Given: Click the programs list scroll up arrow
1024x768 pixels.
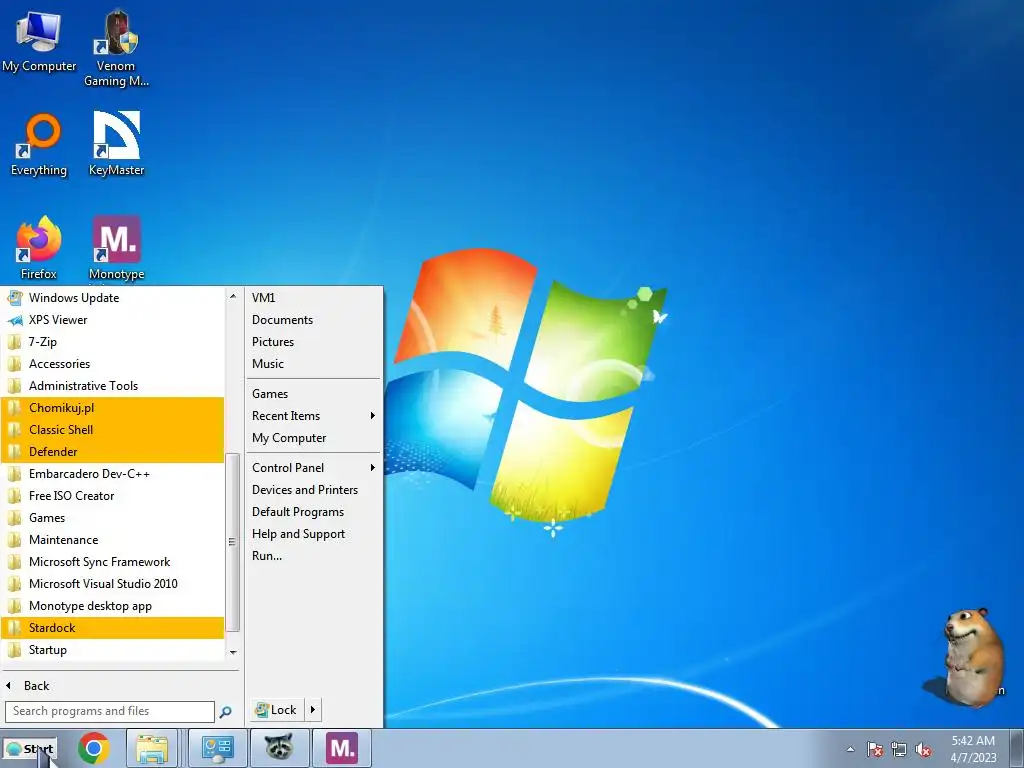Looking at the screenshot, I should pyautogui.click(x=232, y=296).
